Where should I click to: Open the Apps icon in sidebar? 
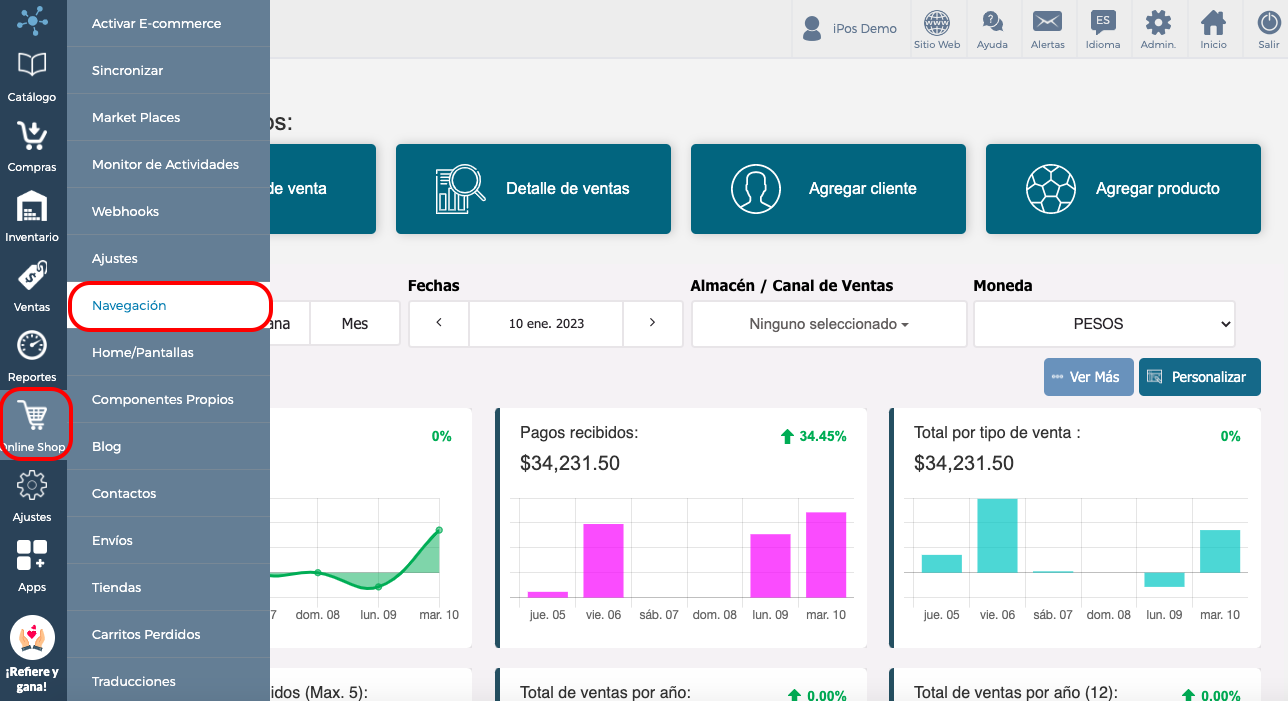(x=32, y=555)
